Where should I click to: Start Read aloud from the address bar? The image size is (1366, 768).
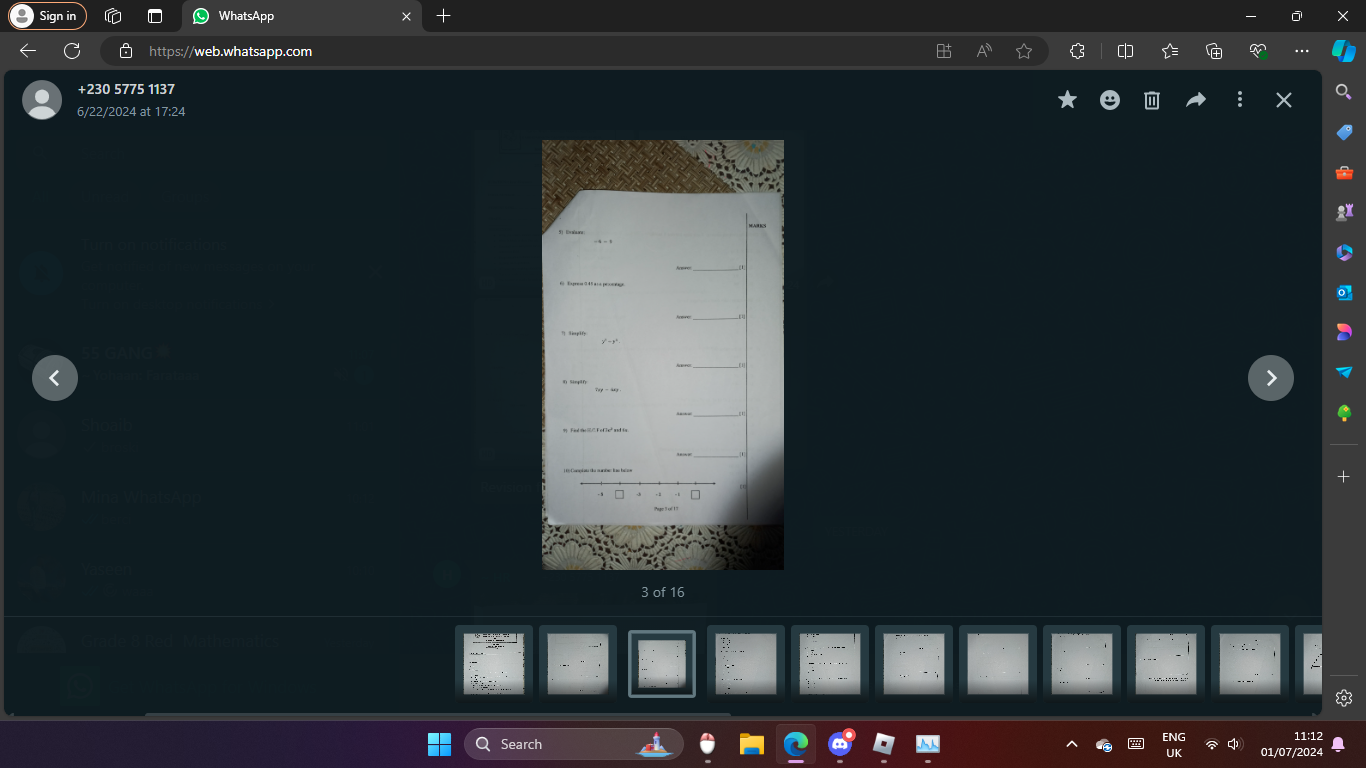(x=985, y=51)
